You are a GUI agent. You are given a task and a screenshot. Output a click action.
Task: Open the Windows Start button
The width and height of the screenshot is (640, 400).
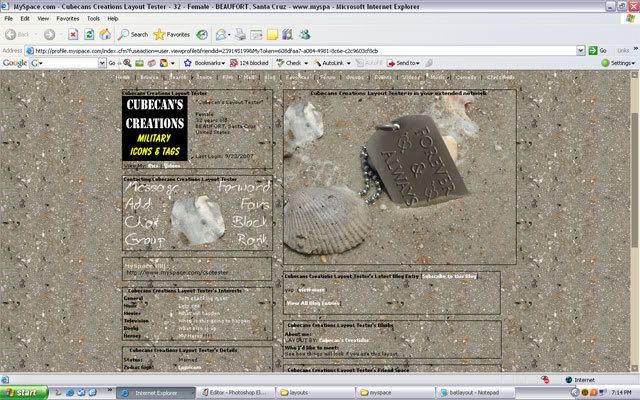[24, 393]
